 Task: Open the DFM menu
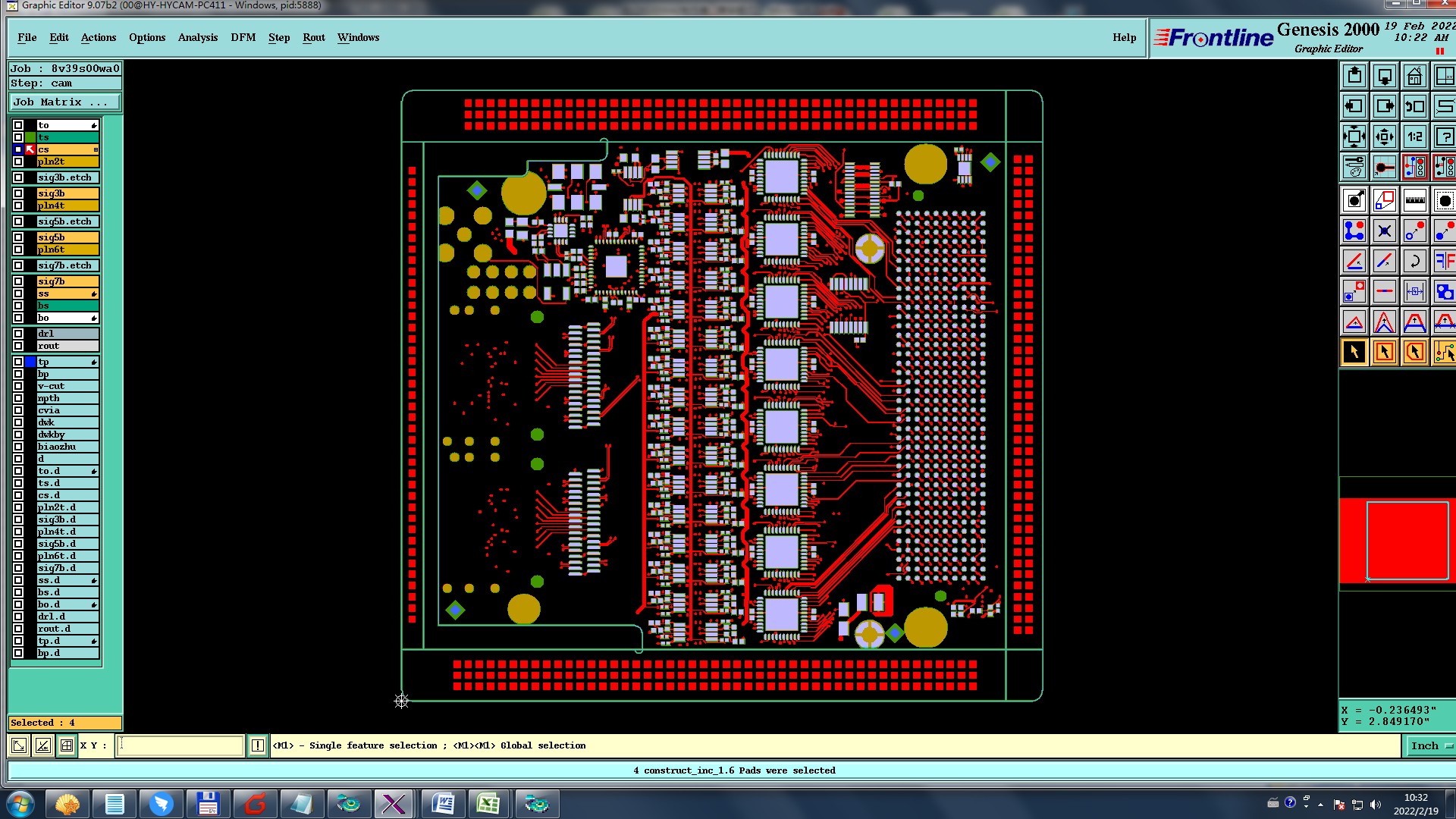tap(243, 37)
